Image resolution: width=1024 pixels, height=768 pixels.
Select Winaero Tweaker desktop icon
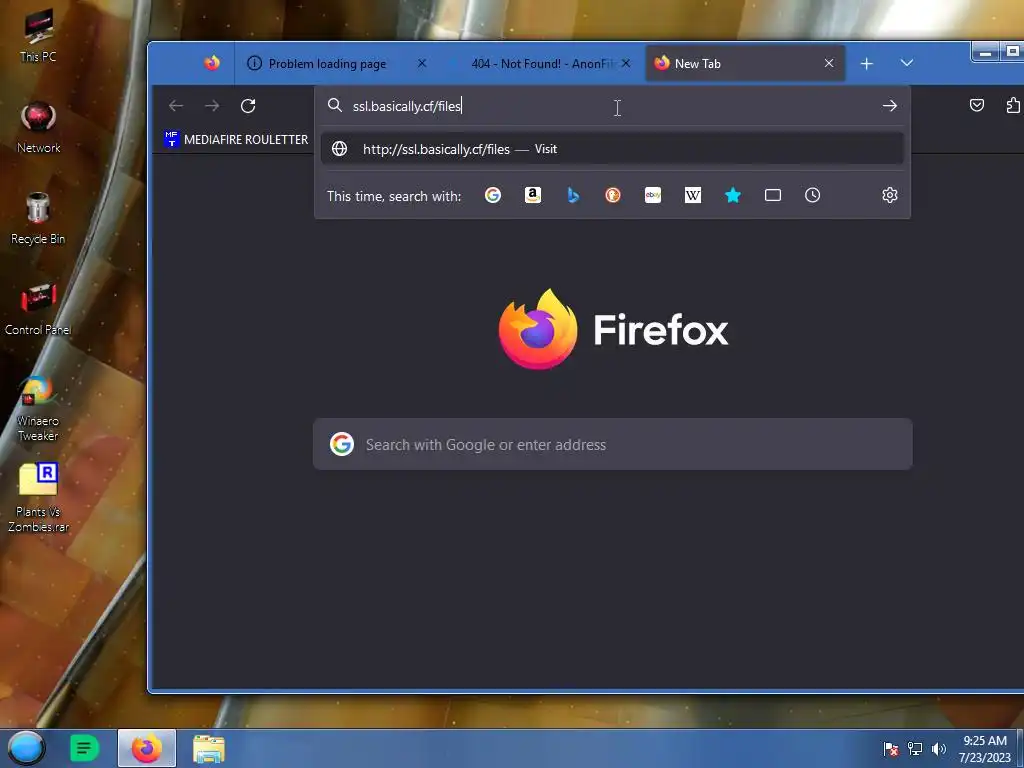point(38,409)
